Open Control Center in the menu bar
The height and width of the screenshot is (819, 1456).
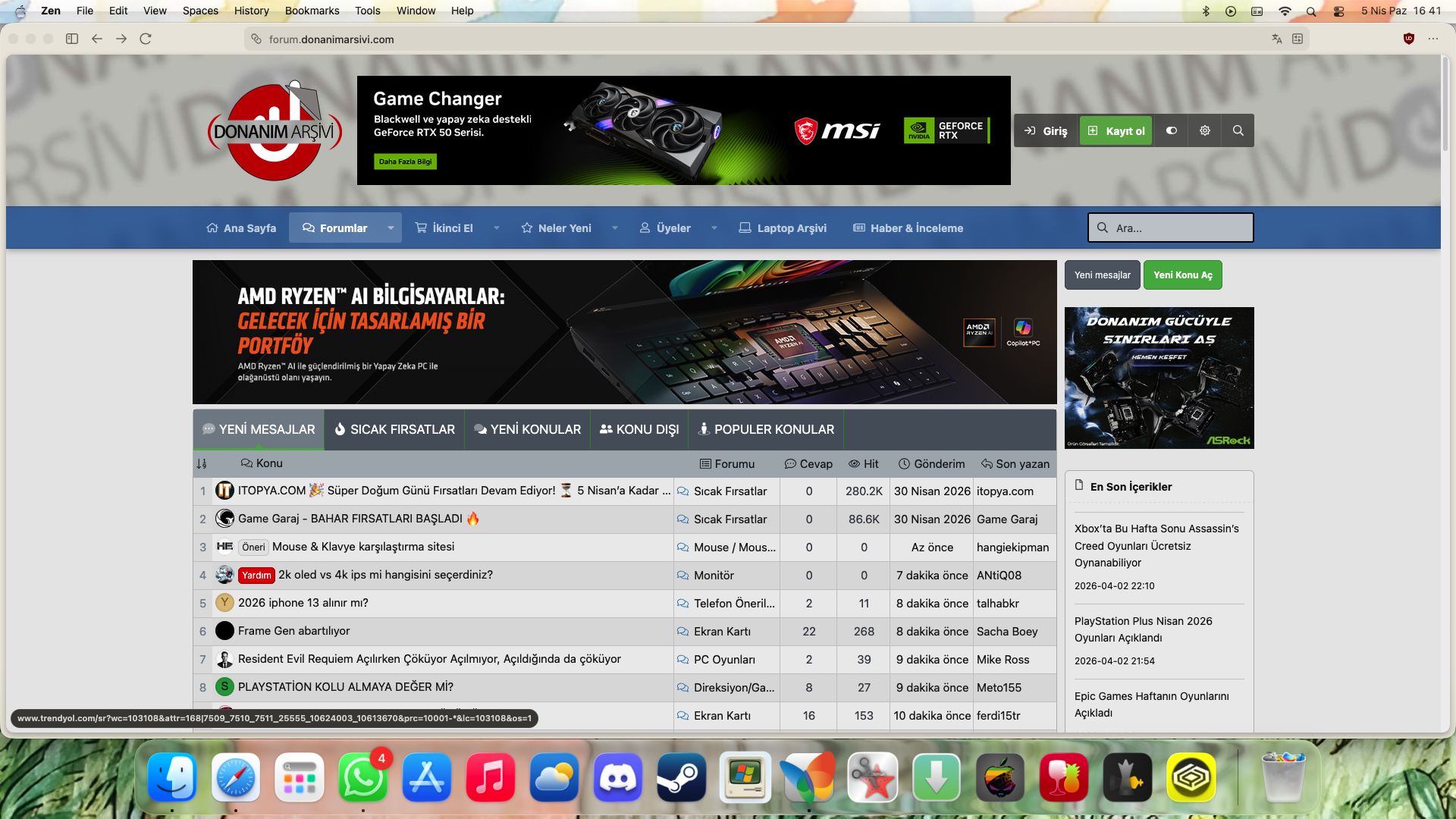coord(1339,11)
